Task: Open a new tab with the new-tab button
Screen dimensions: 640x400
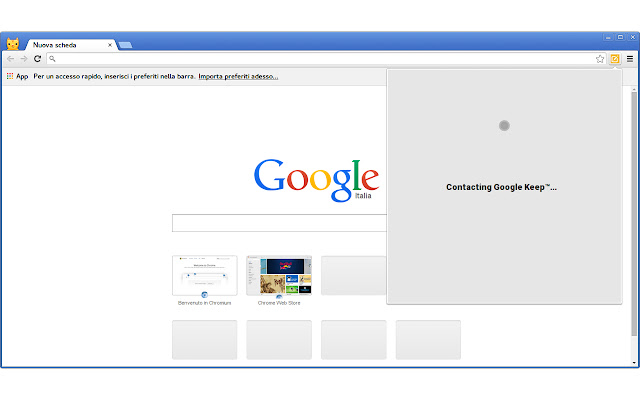Action: pyautogui.click(x=125, y=45)
